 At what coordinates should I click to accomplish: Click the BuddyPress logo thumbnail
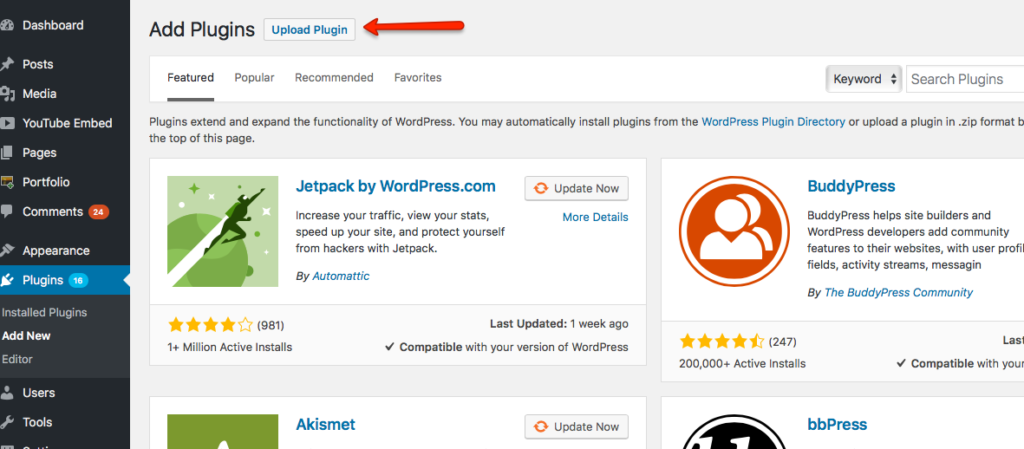734,232
